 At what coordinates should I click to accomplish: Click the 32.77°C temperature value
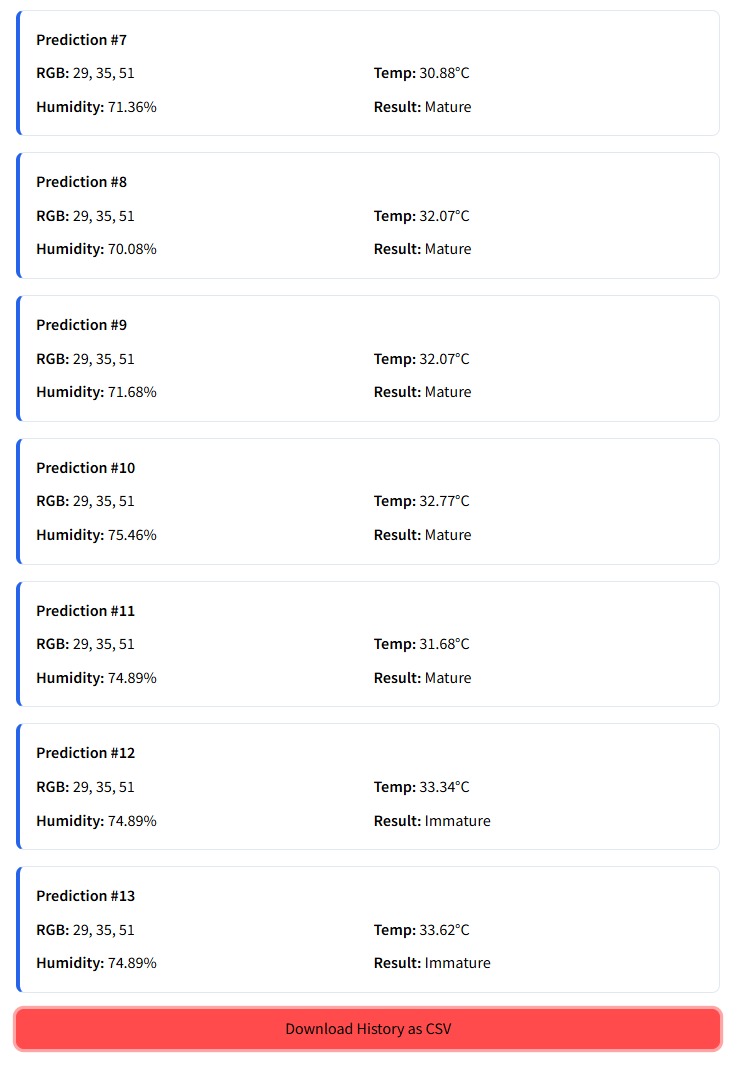(x=444, y=501)
